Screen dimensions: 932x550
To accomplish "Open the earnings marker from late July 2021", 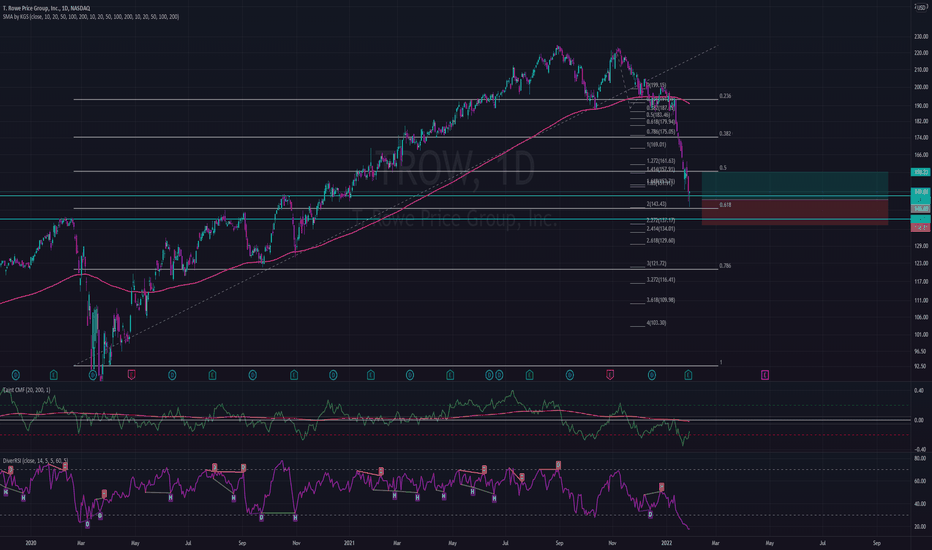I will pyautogui.click(x=529, y=375).
